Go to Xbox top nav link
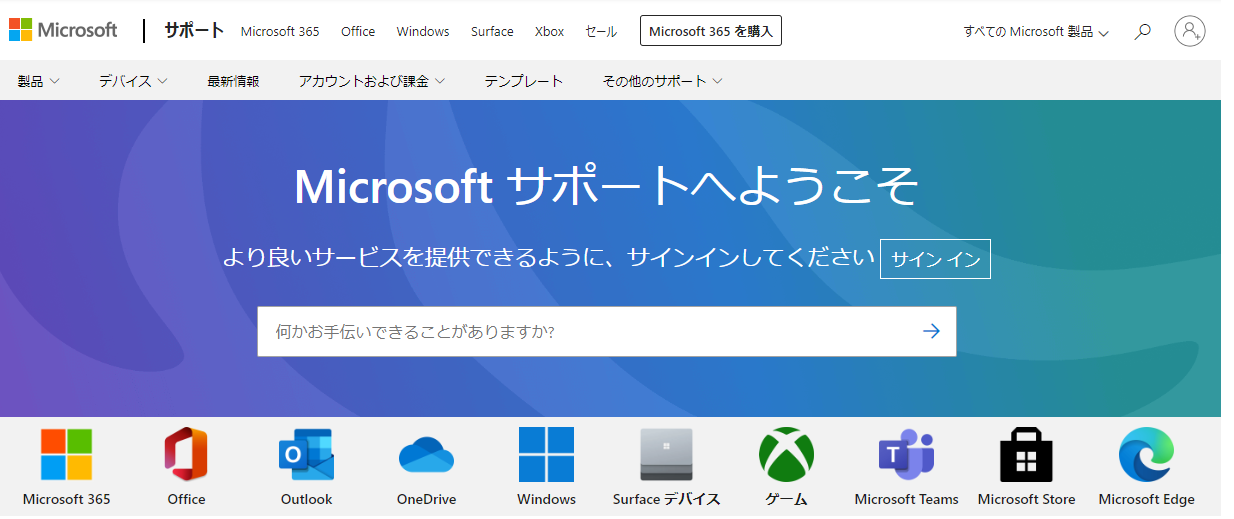Image resolution: width=1234 pixels, height=519 pixels. (x=549, y=32)
